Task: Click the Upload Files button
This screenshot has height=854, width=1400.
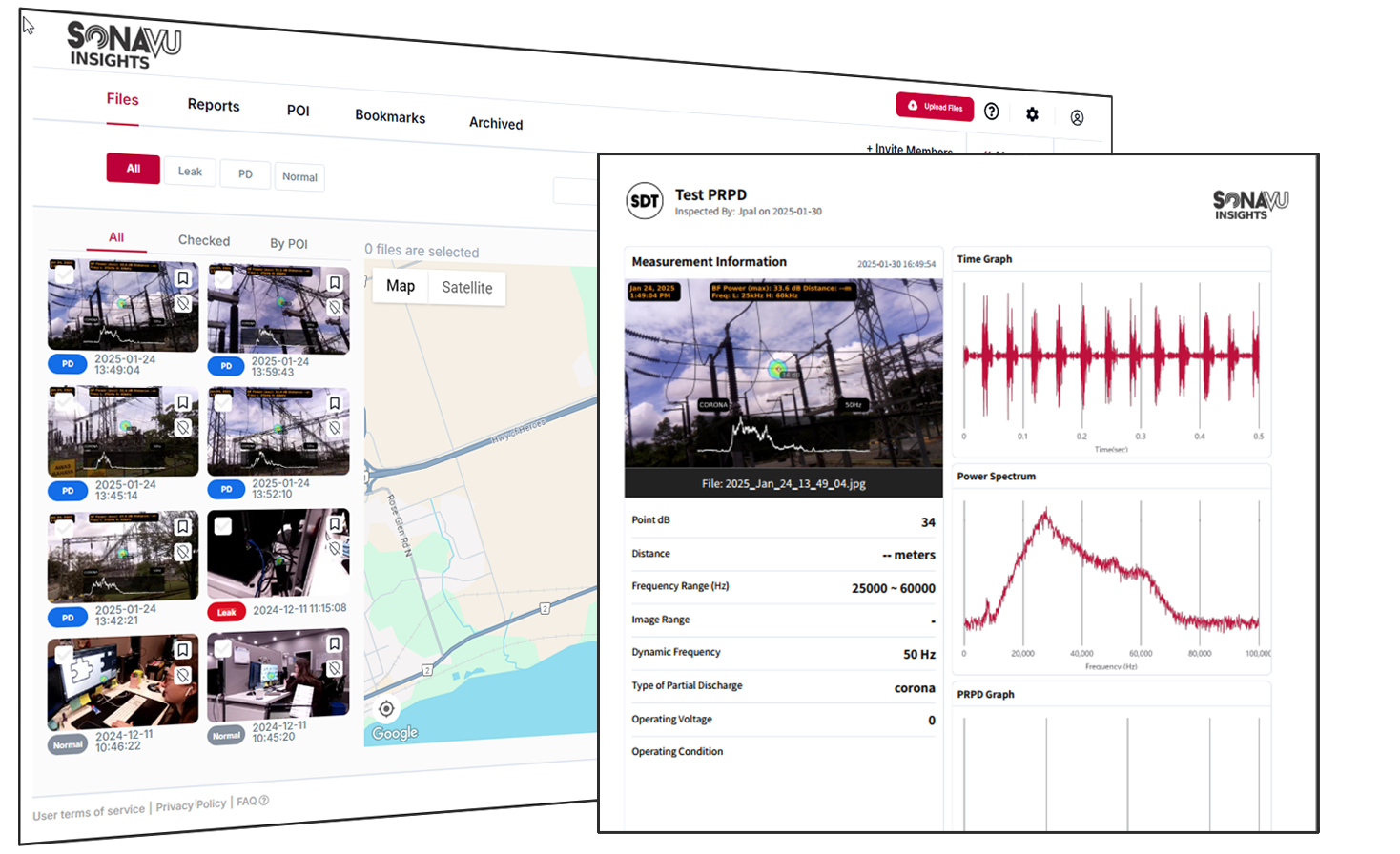Action: [x=936, y=108]
